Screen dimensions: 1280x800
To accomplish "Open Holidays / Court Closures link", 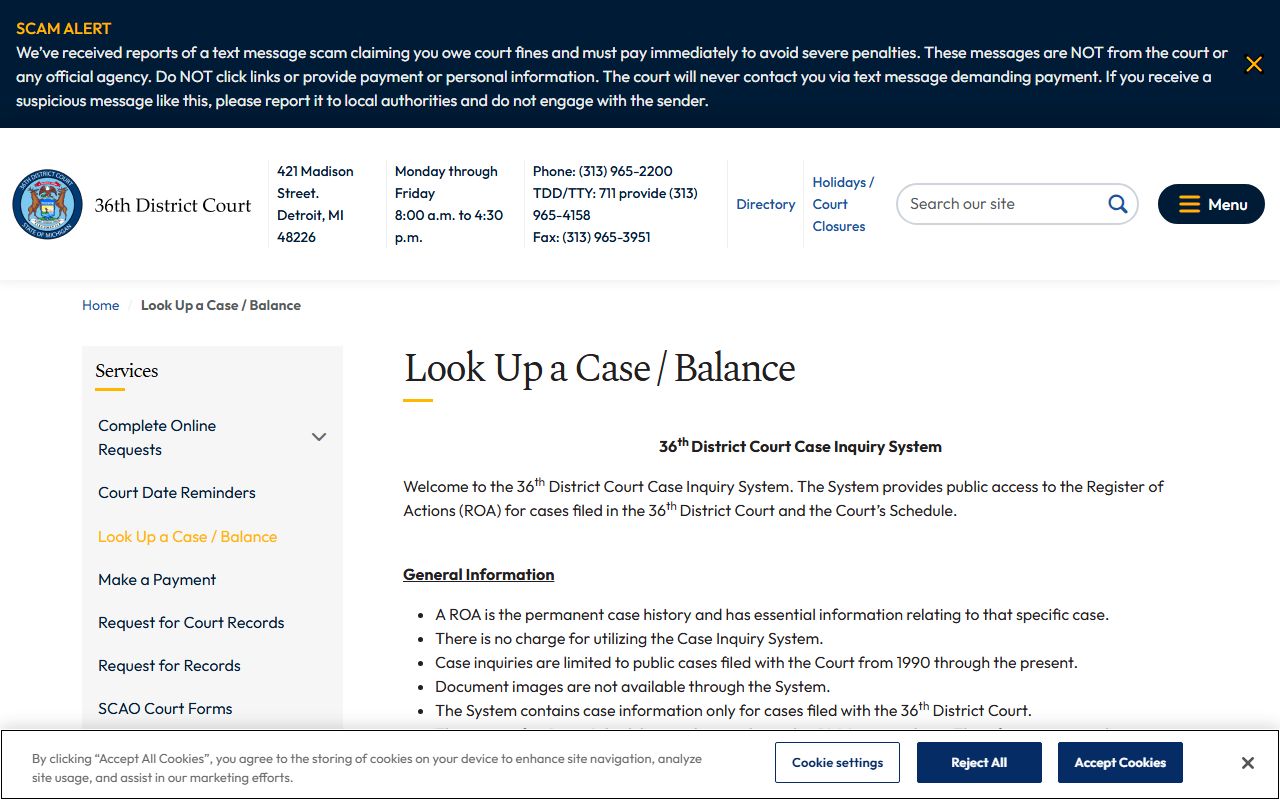I will pyautogui.click(x=842, y=204).
